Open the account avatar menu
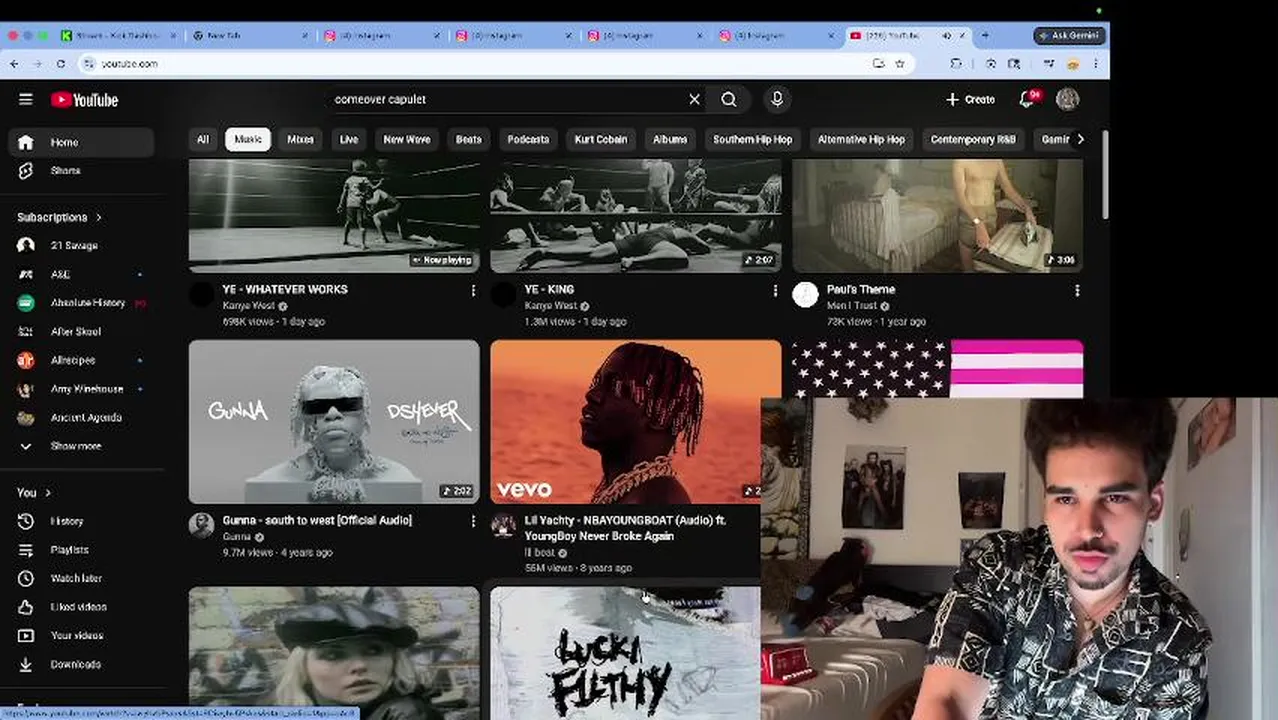This screenshot has width=1278, height=720. tap(1067, 99)
